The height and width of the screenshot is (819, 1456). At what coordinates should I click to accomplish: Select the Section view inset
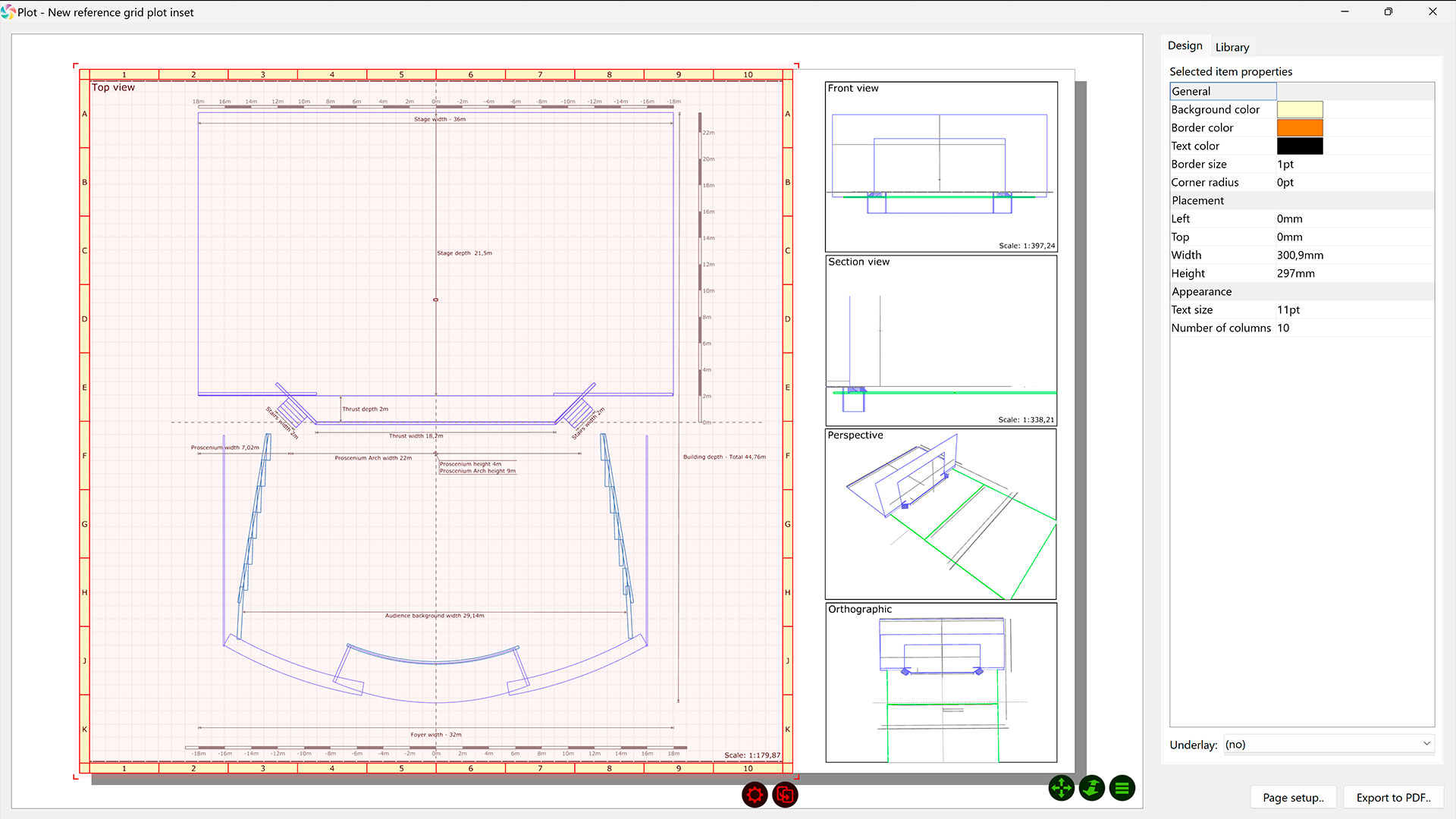pos(941,340)
